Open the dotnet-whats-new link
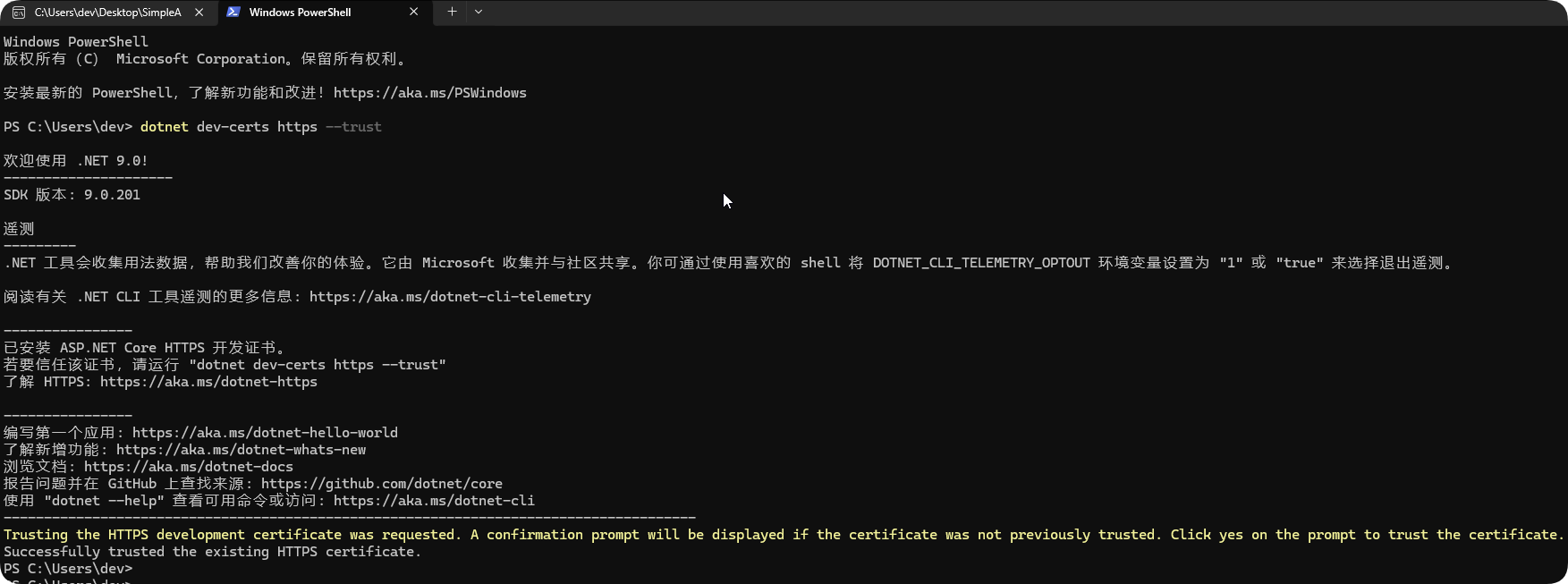 tap(241, 450)
